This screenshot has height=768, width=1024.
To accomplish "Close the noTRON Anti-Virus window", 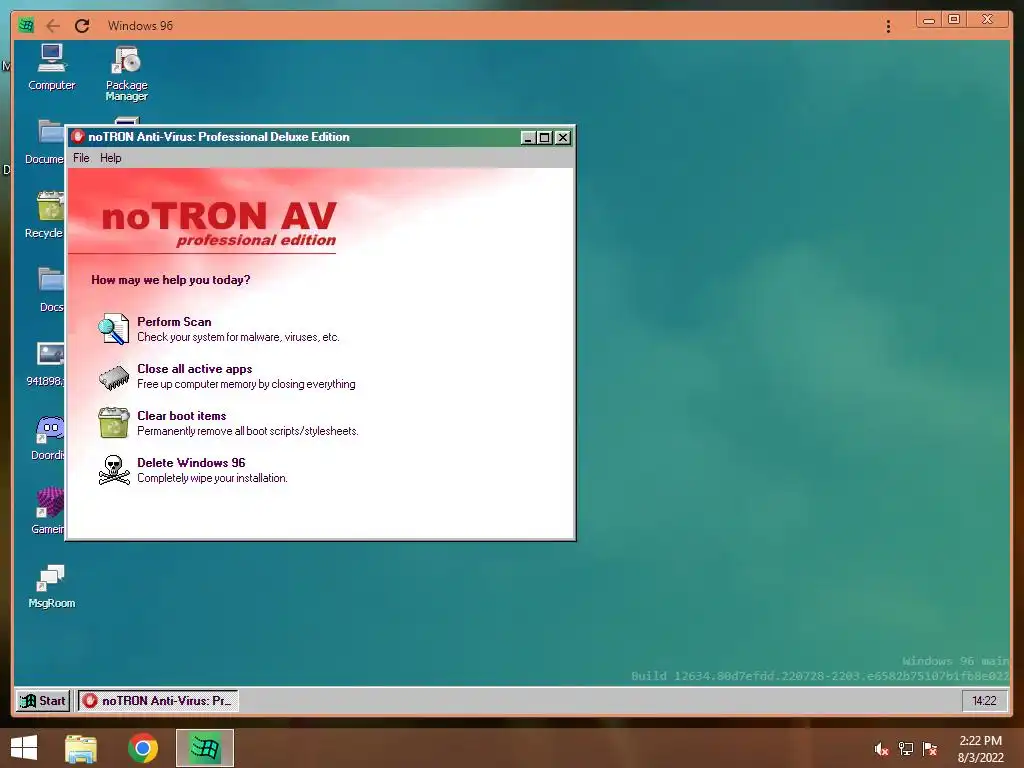I will pyautogui.click(x=562, y=137).
